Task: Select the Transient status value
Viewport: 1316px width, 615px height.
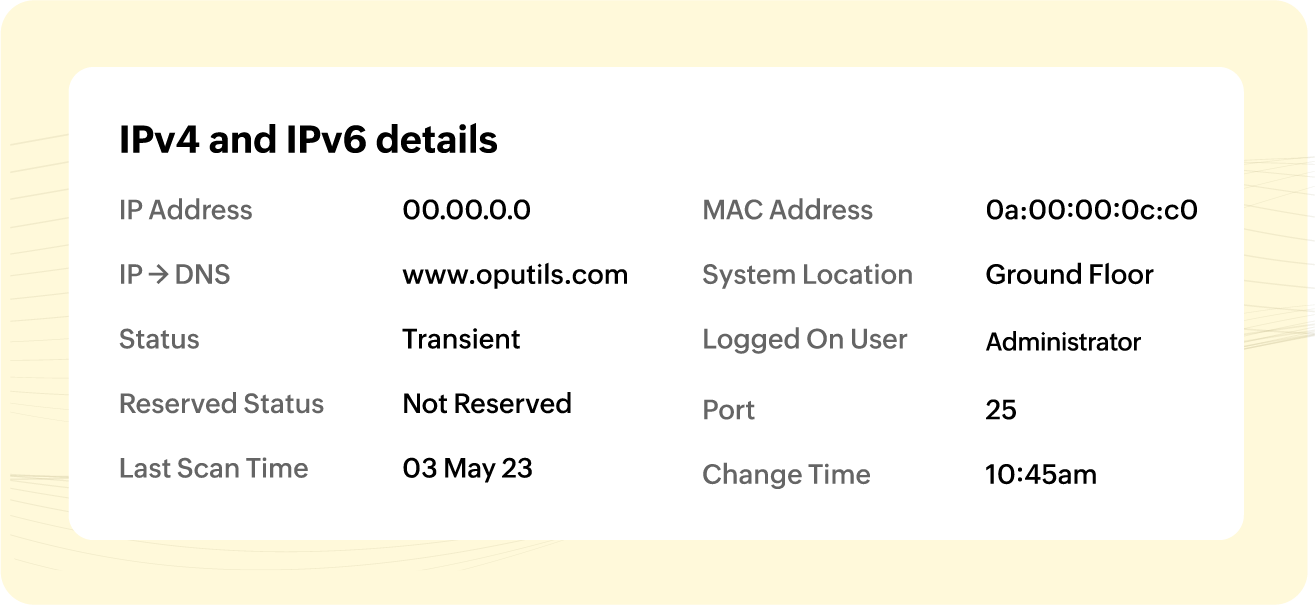Action: tap(461, 339)
